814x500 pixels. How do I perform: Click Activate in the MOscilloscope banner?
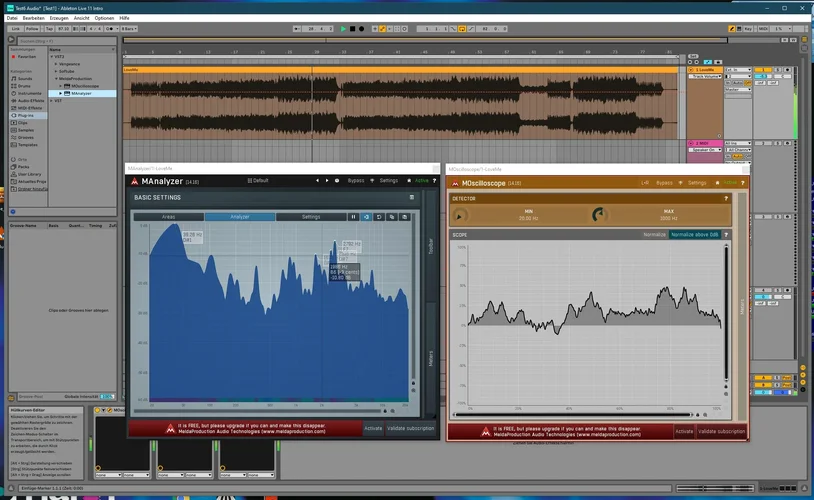tap(684, 431)
